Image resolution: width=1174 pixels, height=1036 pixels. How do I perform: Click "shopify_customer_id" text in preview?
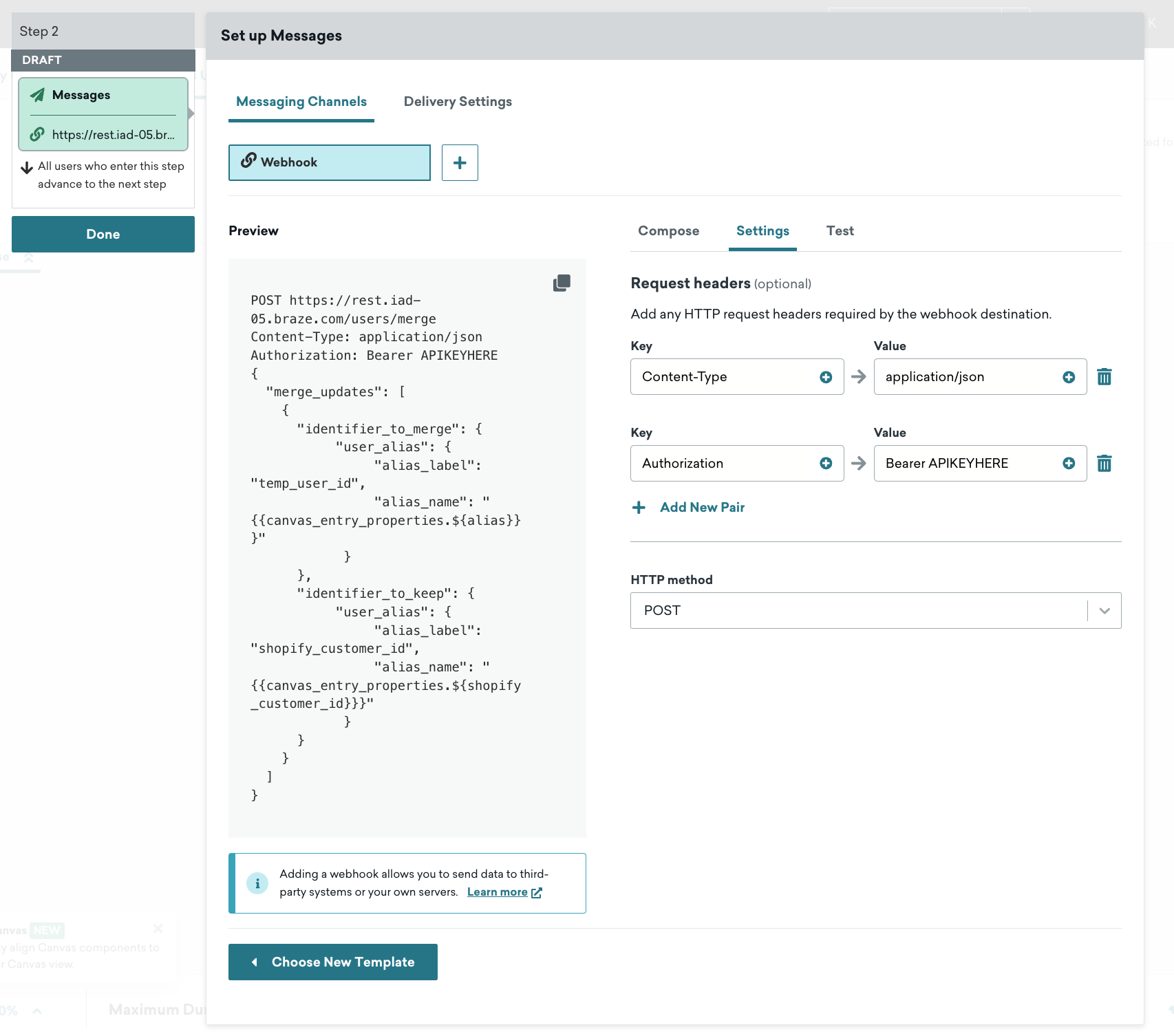(x=332, y=649)
